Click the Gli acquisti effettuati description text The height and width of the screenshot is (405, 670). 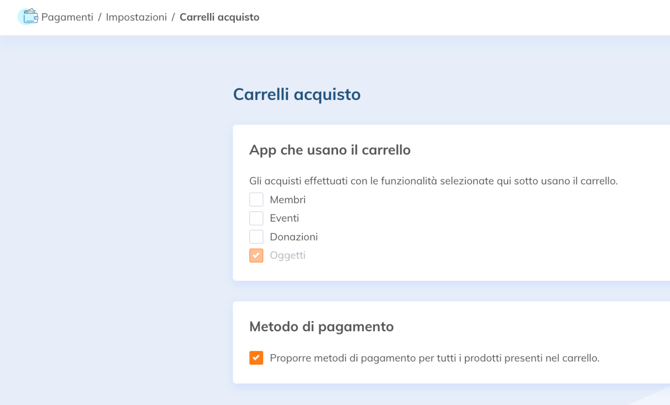[433, 181]
